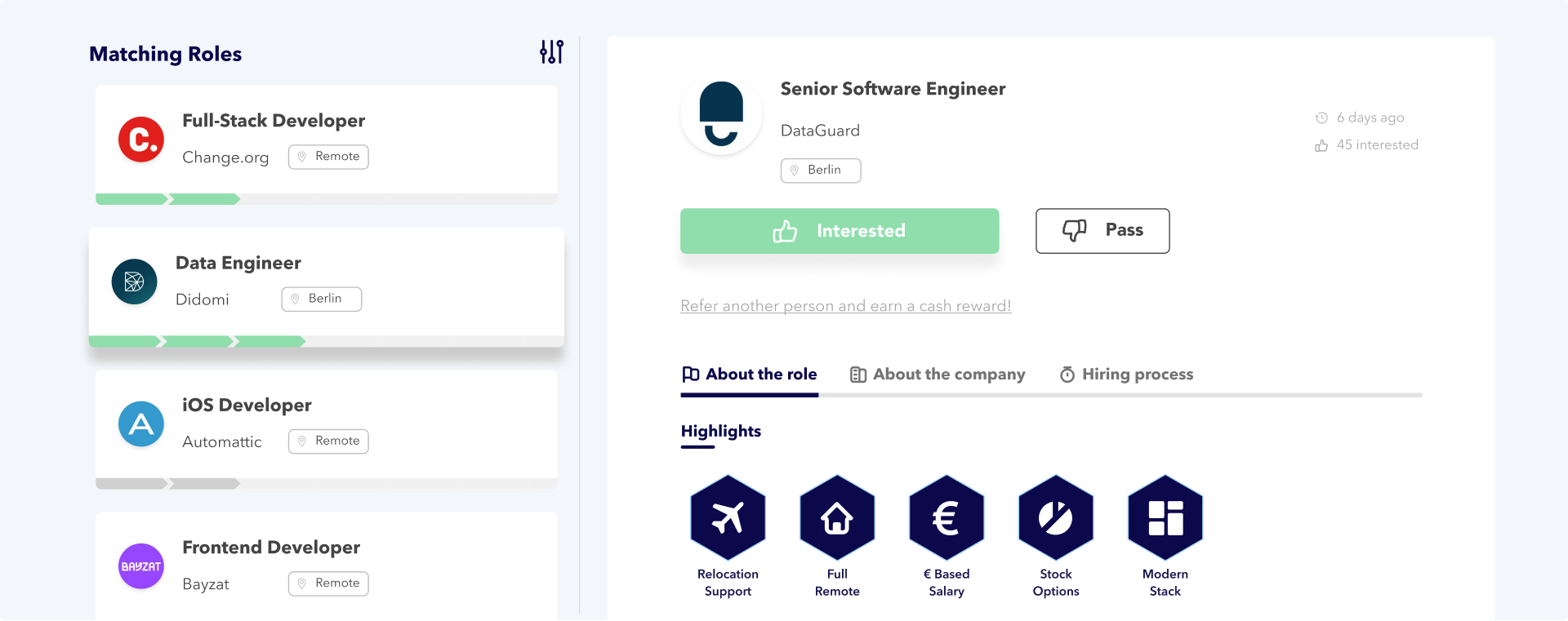Click the Automattic company logo

(141, 424)
